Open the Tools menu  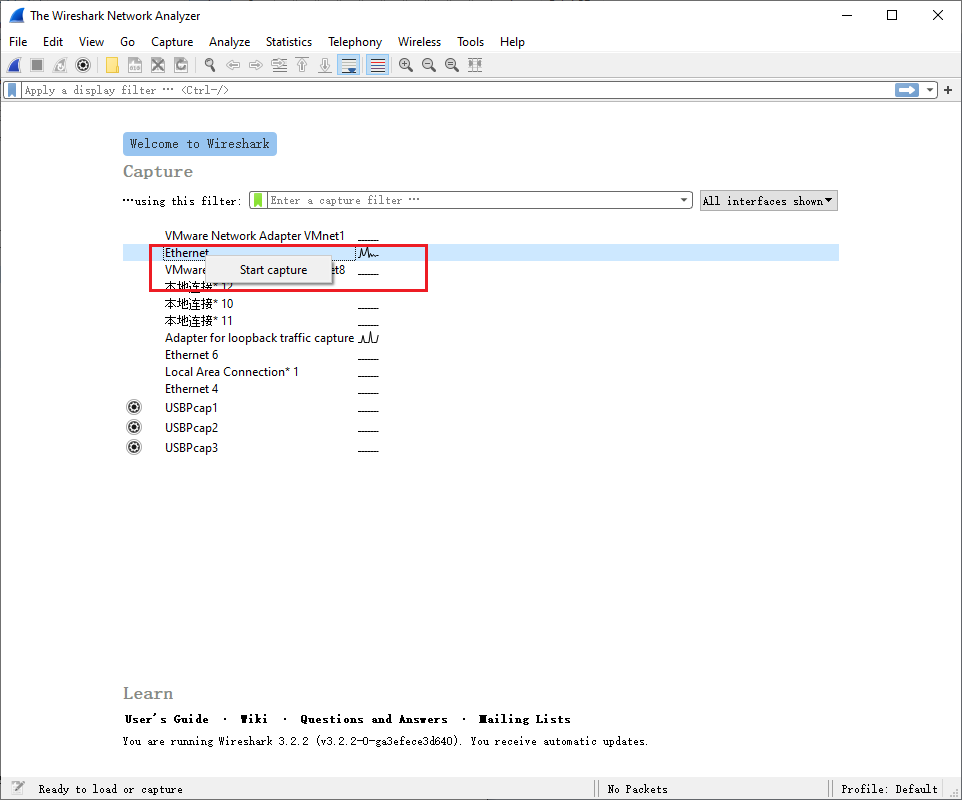[x=470, y=42]
